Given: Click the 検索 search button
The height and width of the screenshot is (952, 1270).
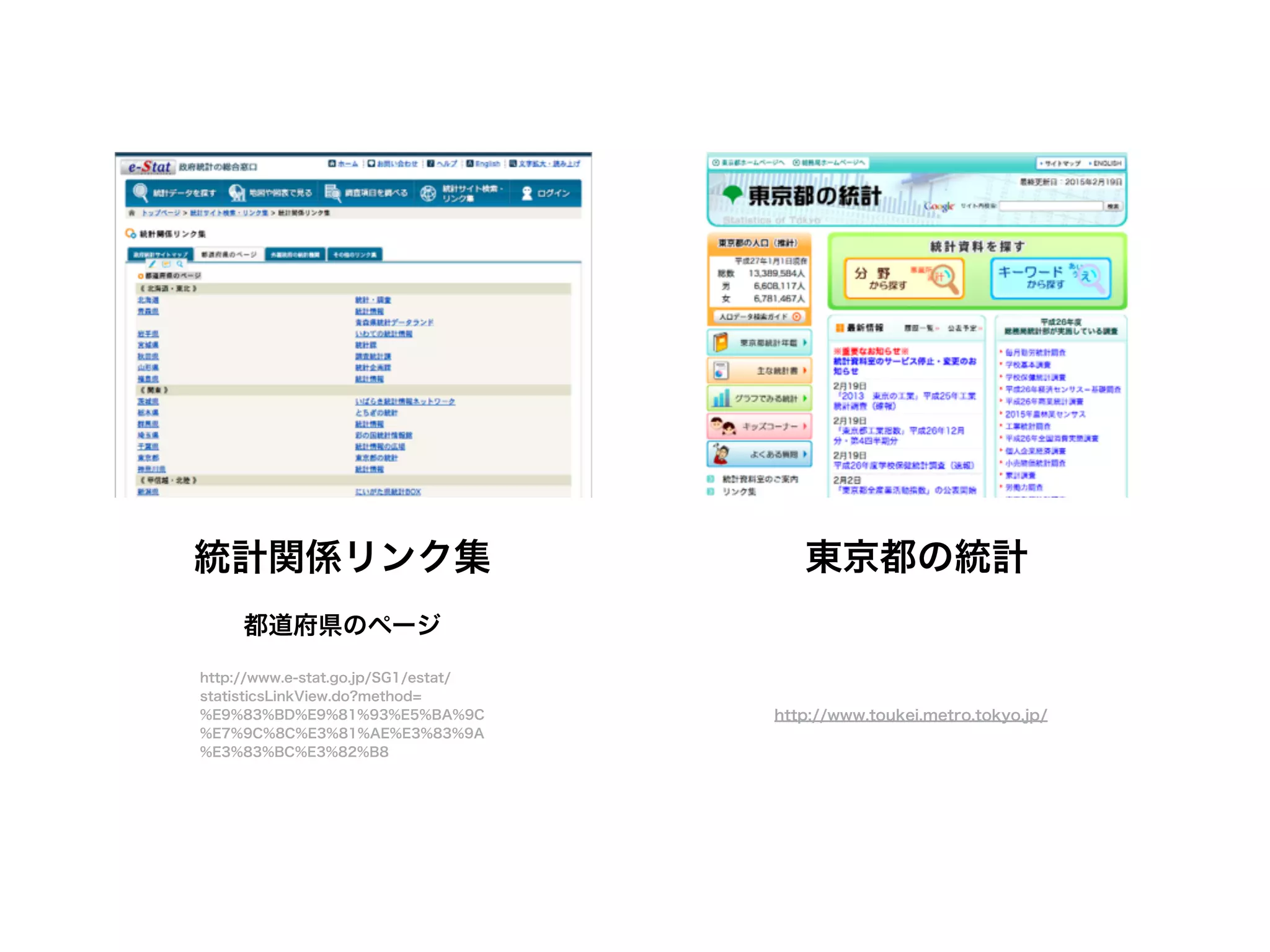Looking at the screenshot, I should 1114,206.
